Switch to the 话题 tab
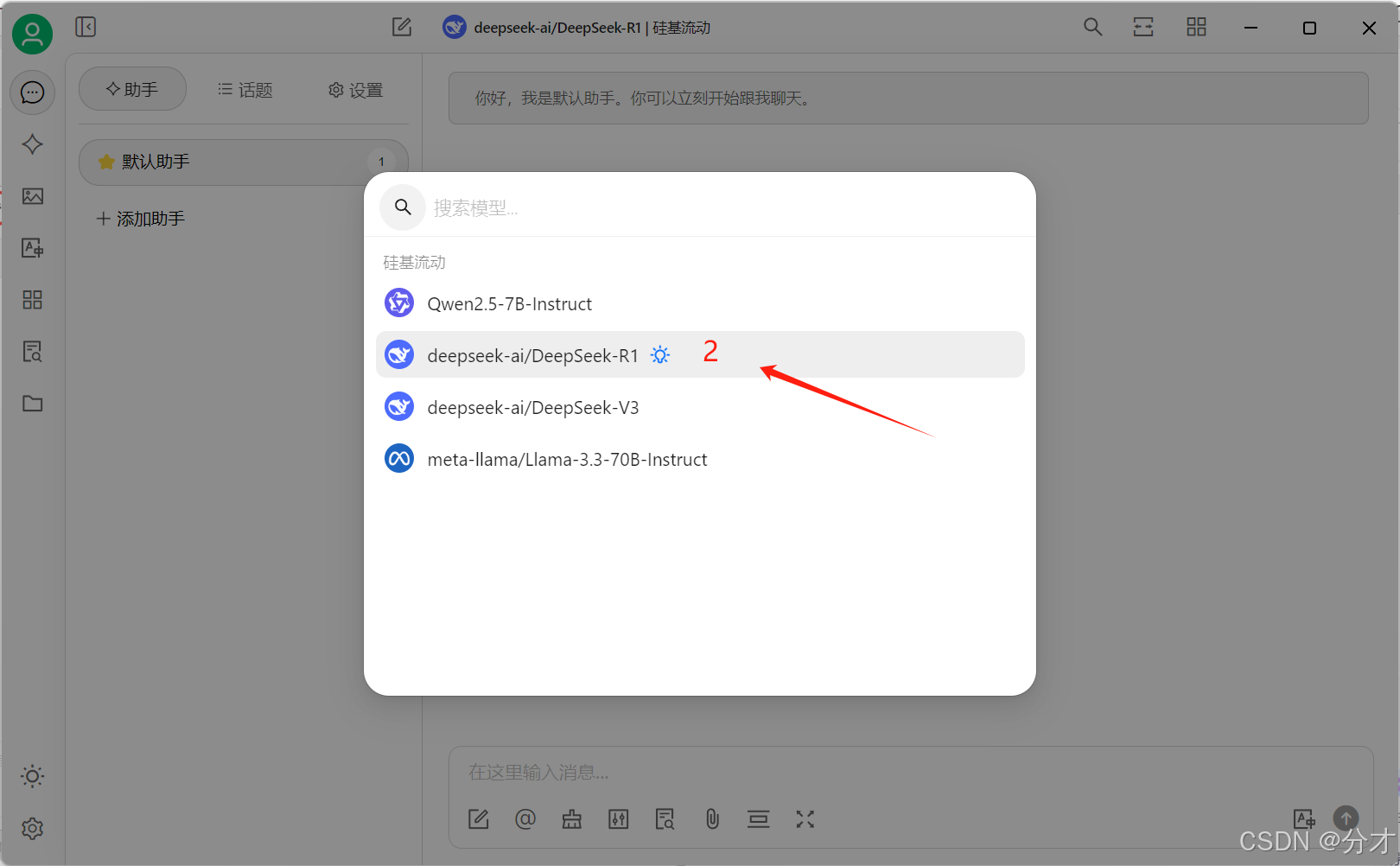The width and height of the screenshot is (1400, 866). click(245, 90)
